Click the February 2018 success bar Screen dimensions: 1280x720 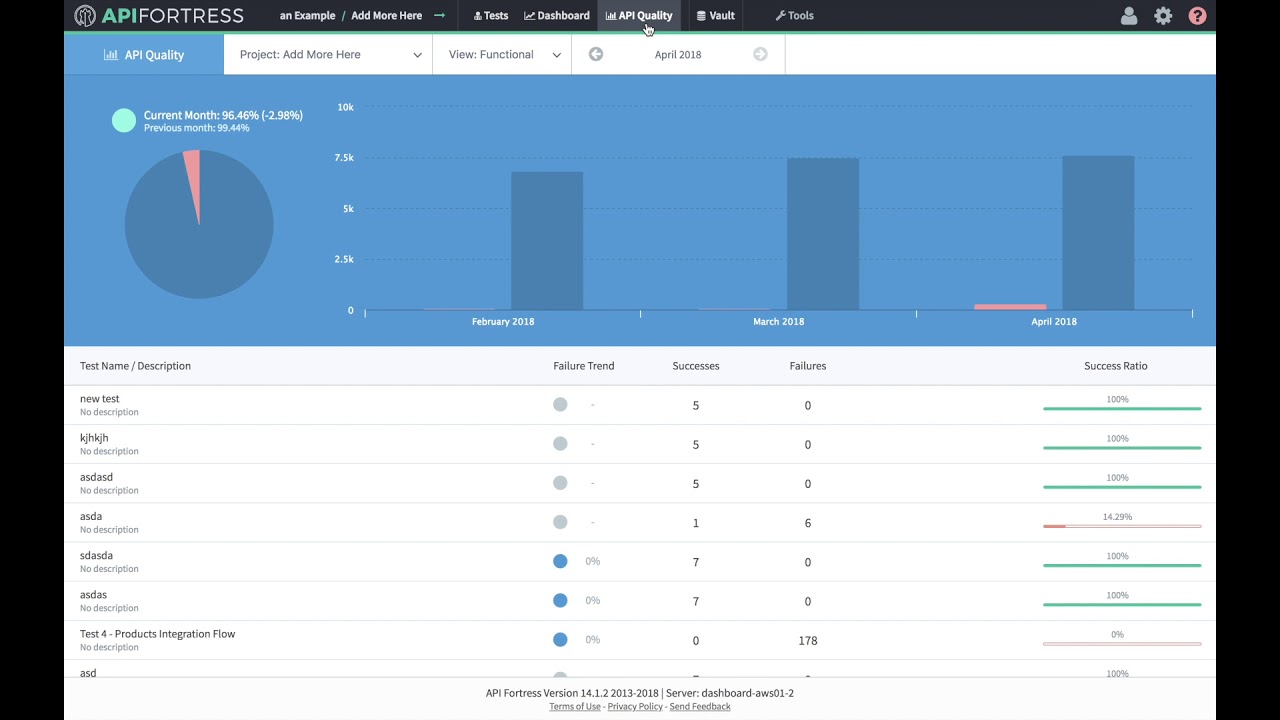click(x=547, y=241)
